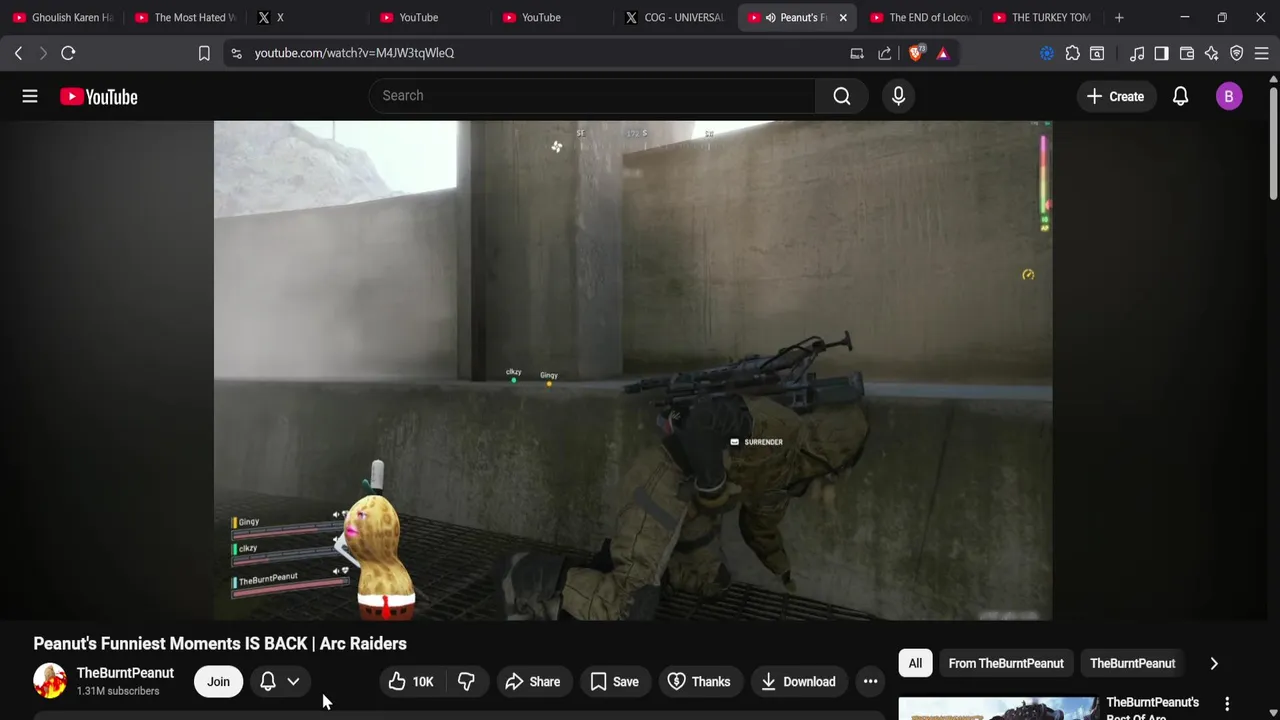Click the address bar URL
Image resolution: width=1280 pixels, height=720 pixels.
tap(354, 53)
